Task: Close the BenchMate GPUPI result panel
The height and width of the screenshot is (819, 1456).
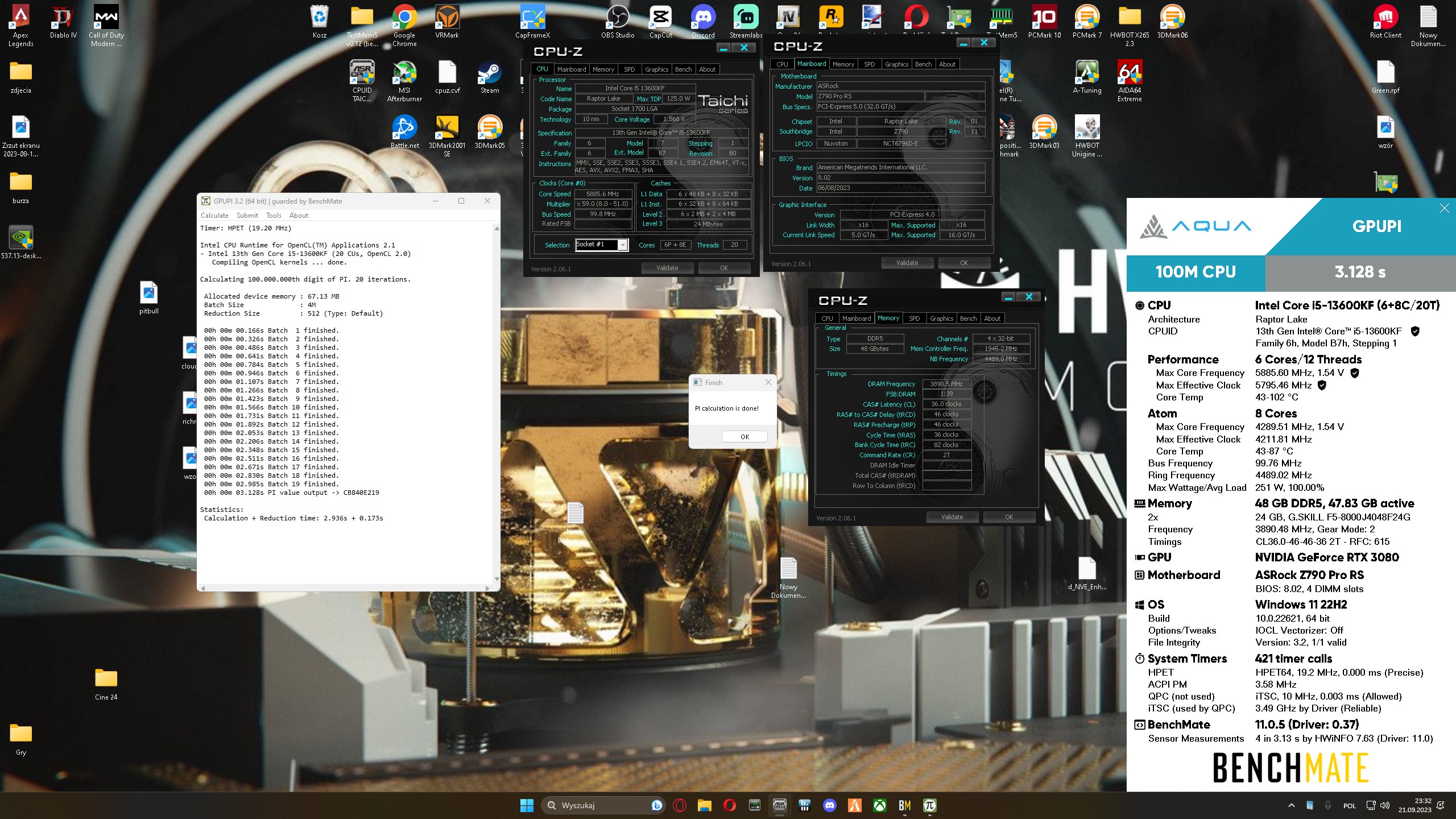Action: 1444,208
